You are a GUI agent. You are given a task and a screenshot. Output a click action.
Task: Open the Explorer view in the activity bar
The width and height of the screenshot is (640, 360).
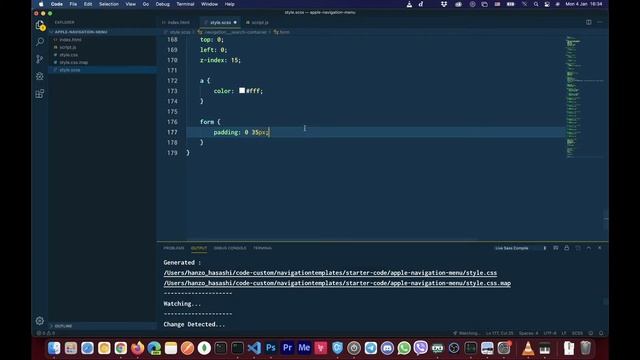[40, 25]
